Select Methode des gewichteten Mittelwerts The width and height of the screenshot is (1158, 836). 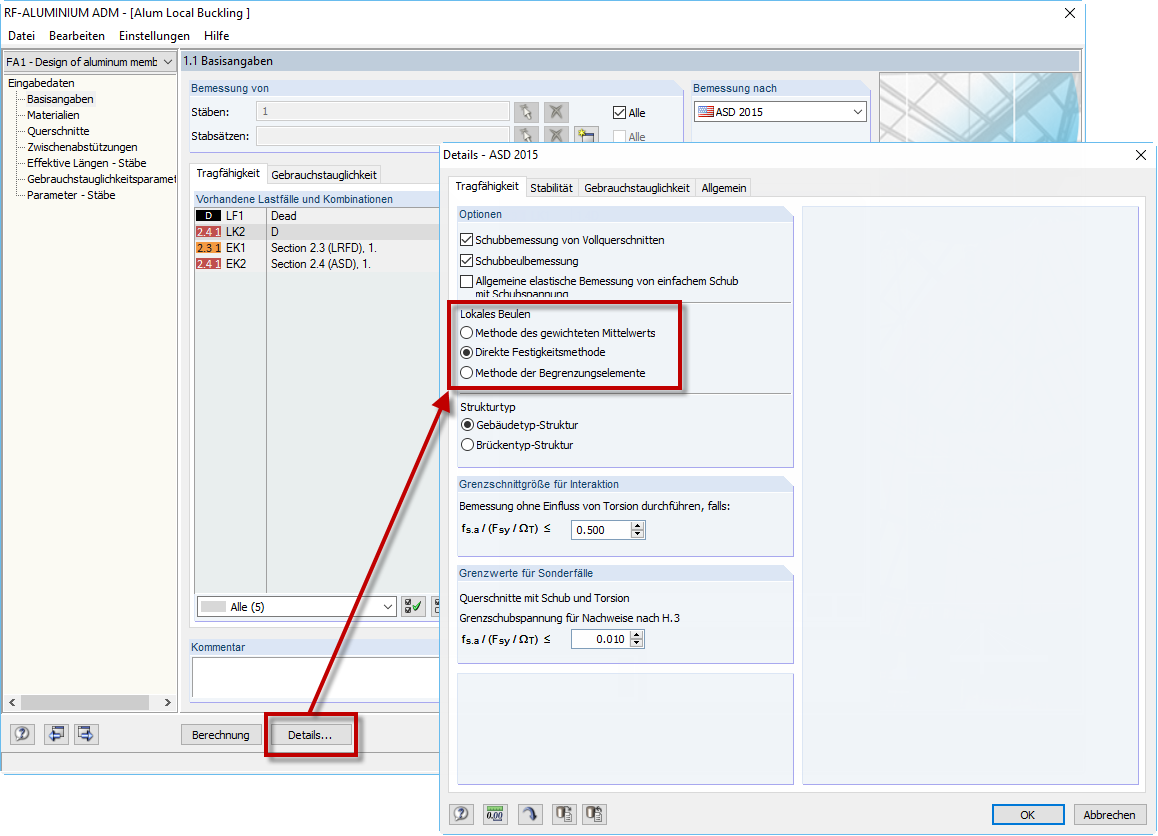coord(466,333)
